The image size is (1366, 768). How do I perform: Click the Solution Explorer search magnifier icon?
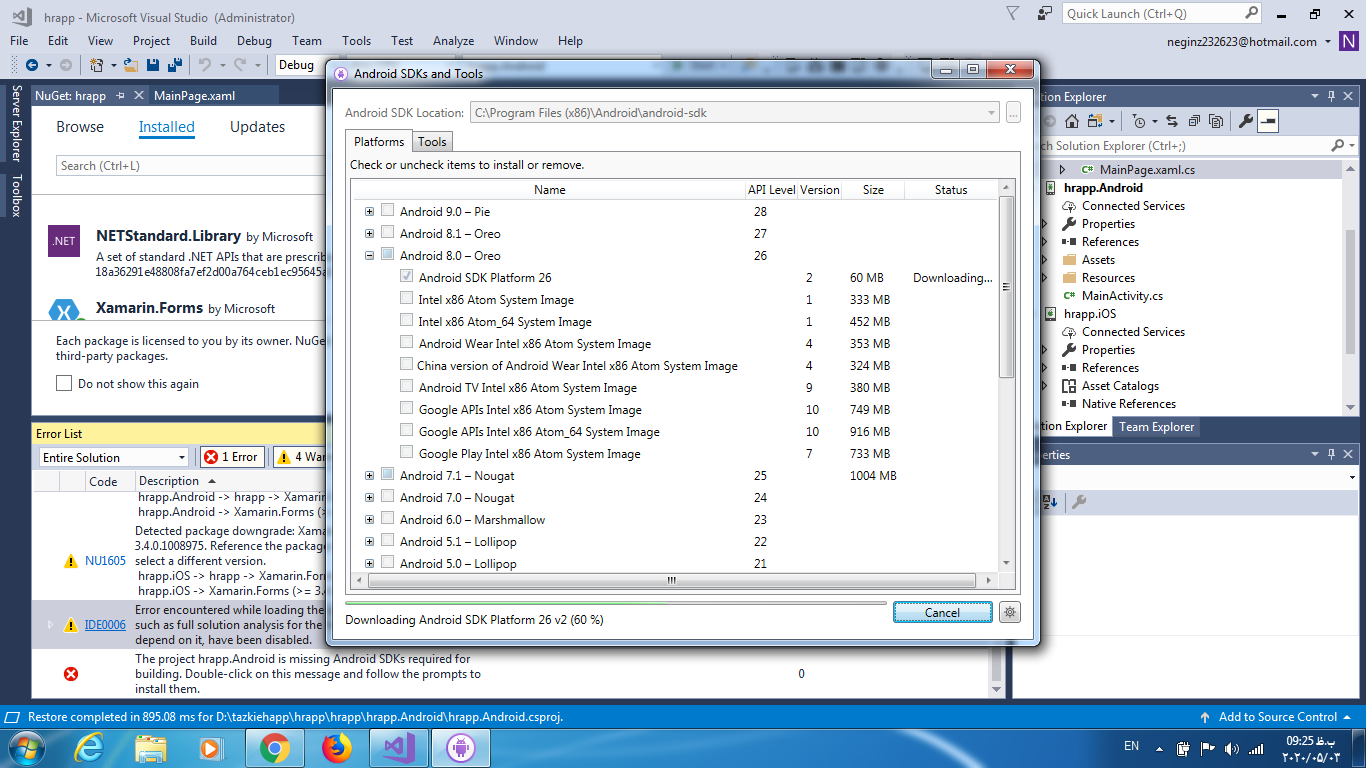tap(1337, 146)
